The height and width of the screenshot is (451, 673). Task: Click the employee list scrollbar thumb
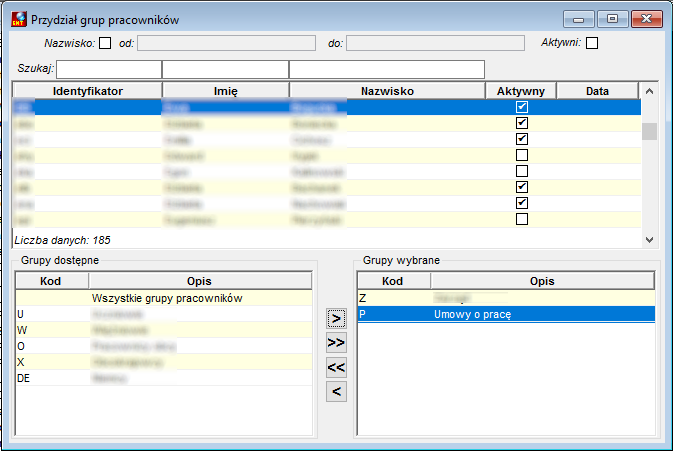[649, 131]
